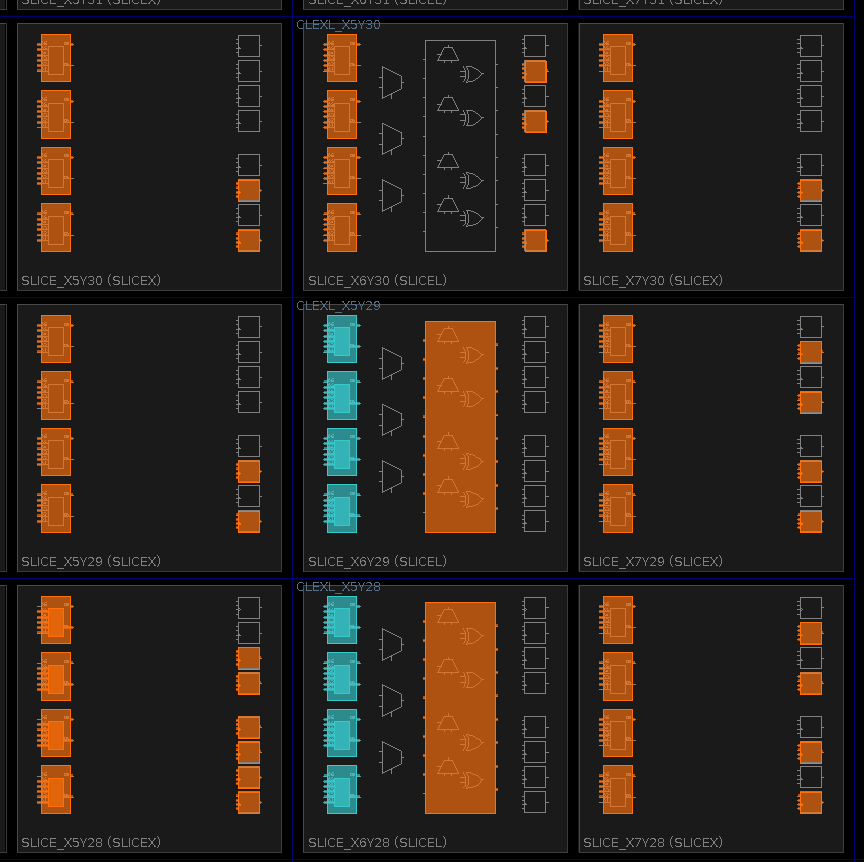This screenshot has width=864, height=862.
Task: Select the bottom orange LUT in SLICE_X7Y28
Action: pos(618,789)
